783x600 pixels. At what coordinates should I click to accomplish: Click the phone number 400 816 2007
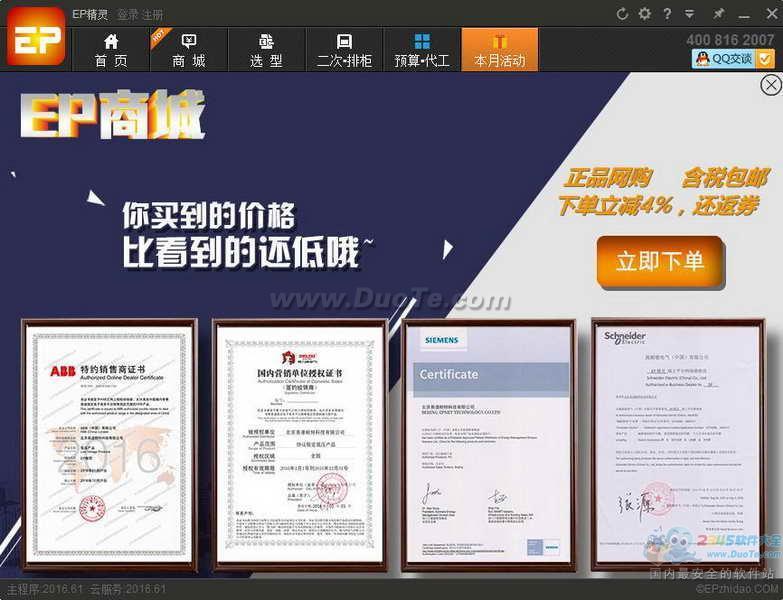click(730, 40)
